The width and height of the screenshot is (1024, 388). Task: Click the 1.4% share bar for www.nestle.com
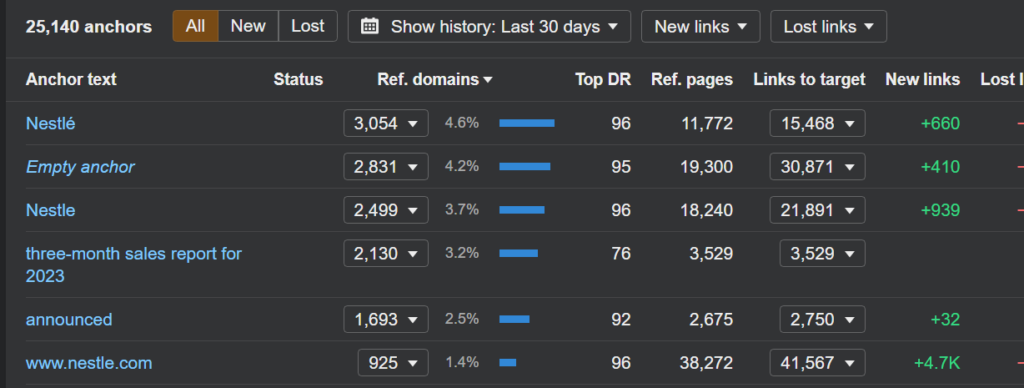coord(508,363)
